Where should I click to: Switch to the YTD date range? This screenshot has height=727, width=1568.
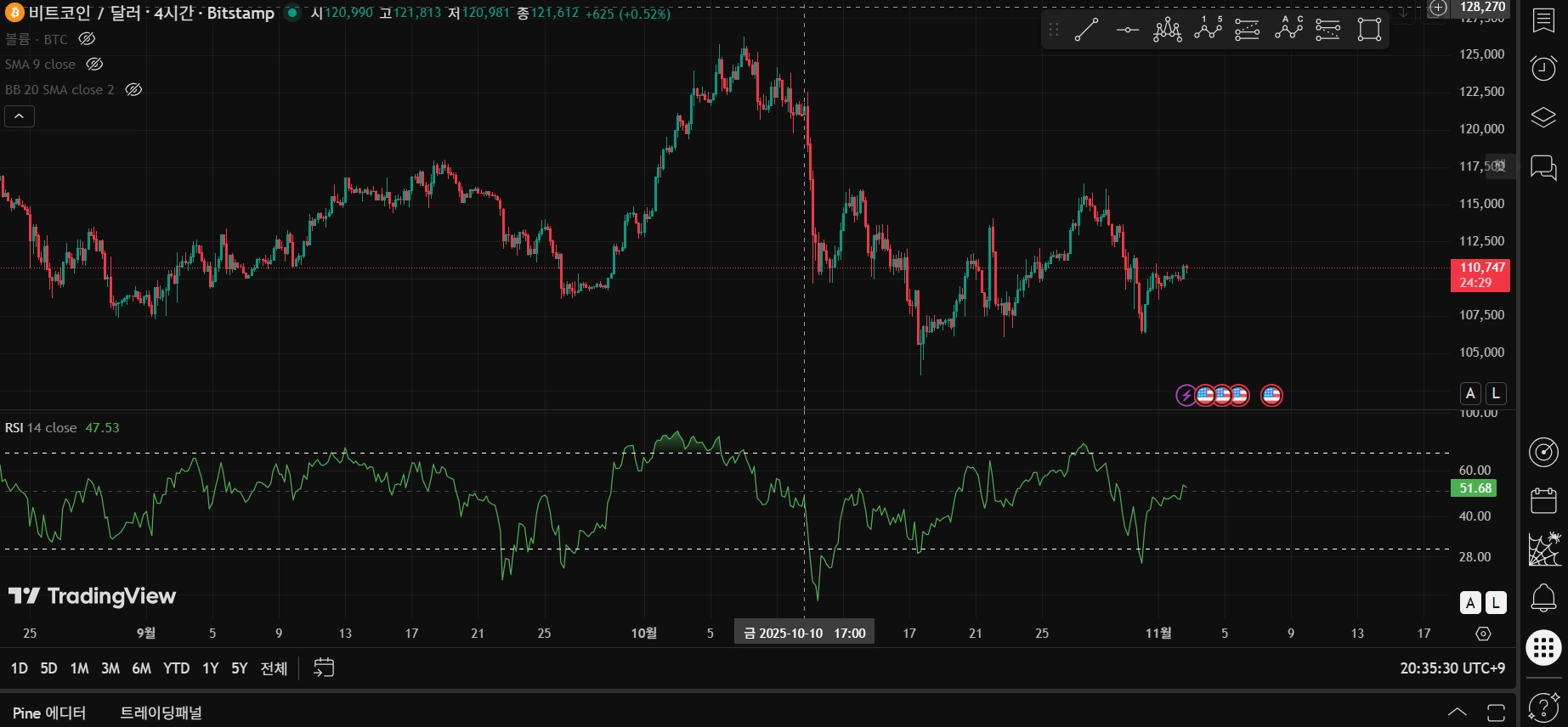[177, 668]
